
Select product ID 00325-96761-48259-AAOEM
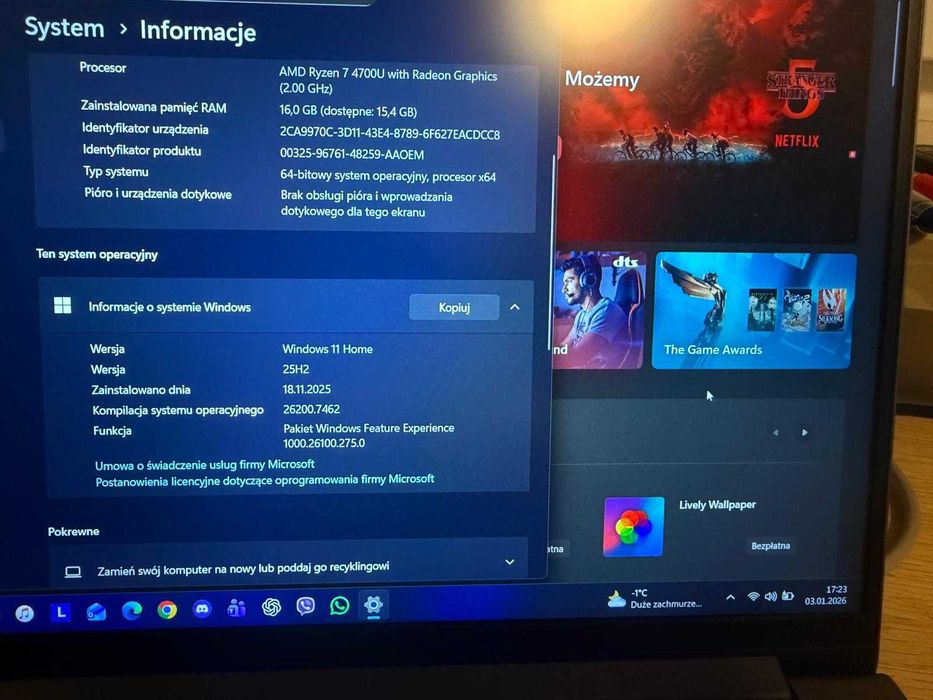point(352,154)
